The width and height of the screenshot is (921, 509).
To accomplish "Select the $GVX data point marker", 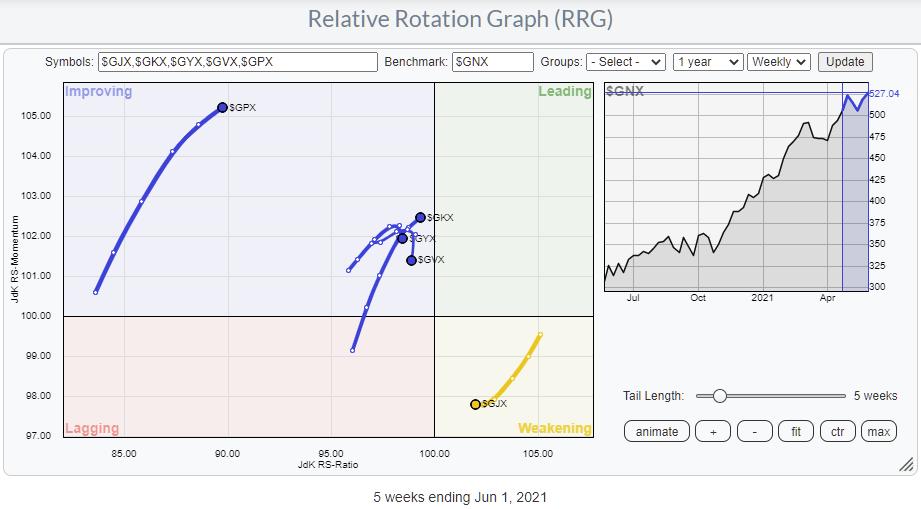I will 411,260.
